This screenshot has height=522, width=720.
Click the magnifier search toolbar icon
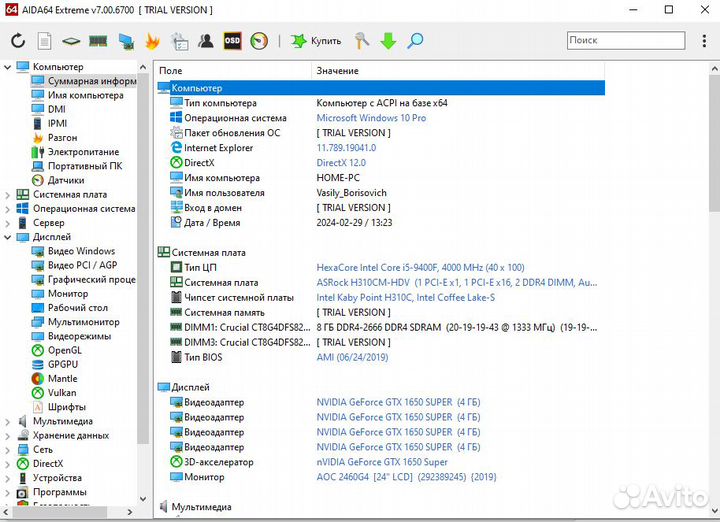[415, 41]
